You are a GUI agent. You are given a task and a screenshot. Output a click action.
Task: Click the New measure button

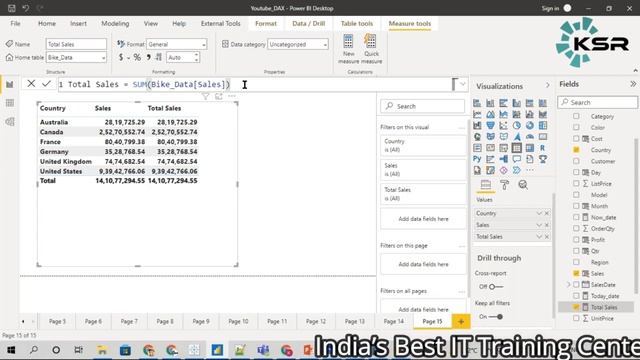[x=348, y=49]
